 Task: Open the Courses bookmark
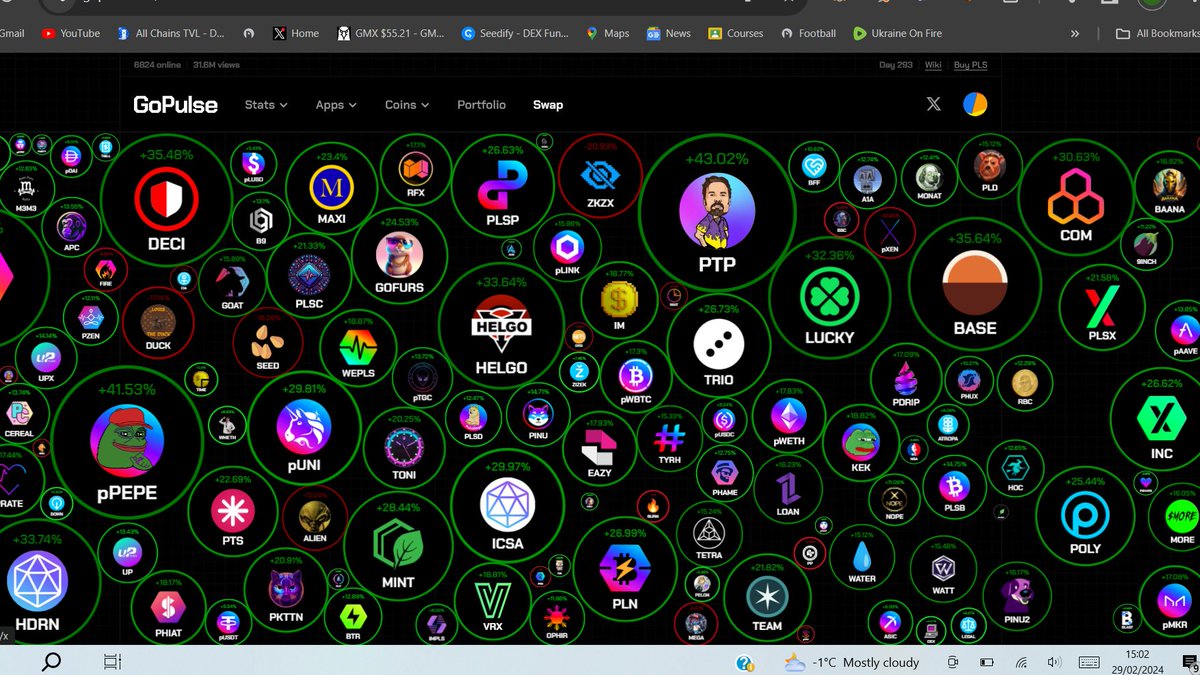pyautogui.click(x=735, y=33)
